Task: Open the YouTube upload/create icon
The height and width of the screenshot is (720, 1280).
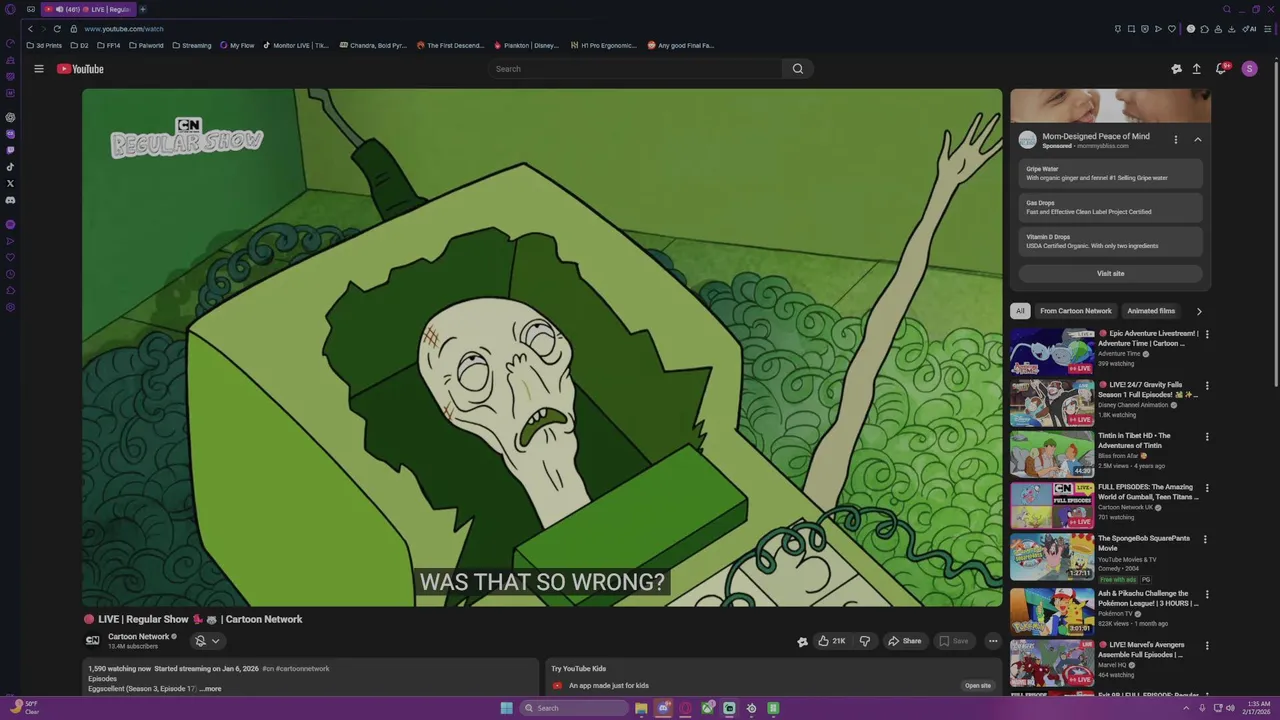Action: pos(1196,69)
